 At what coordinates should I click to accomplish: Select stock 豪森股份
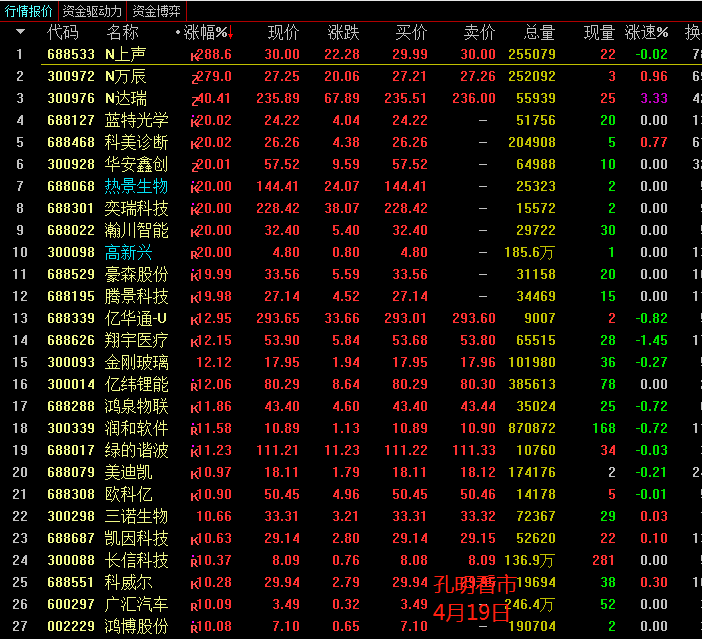pos(137,274)
